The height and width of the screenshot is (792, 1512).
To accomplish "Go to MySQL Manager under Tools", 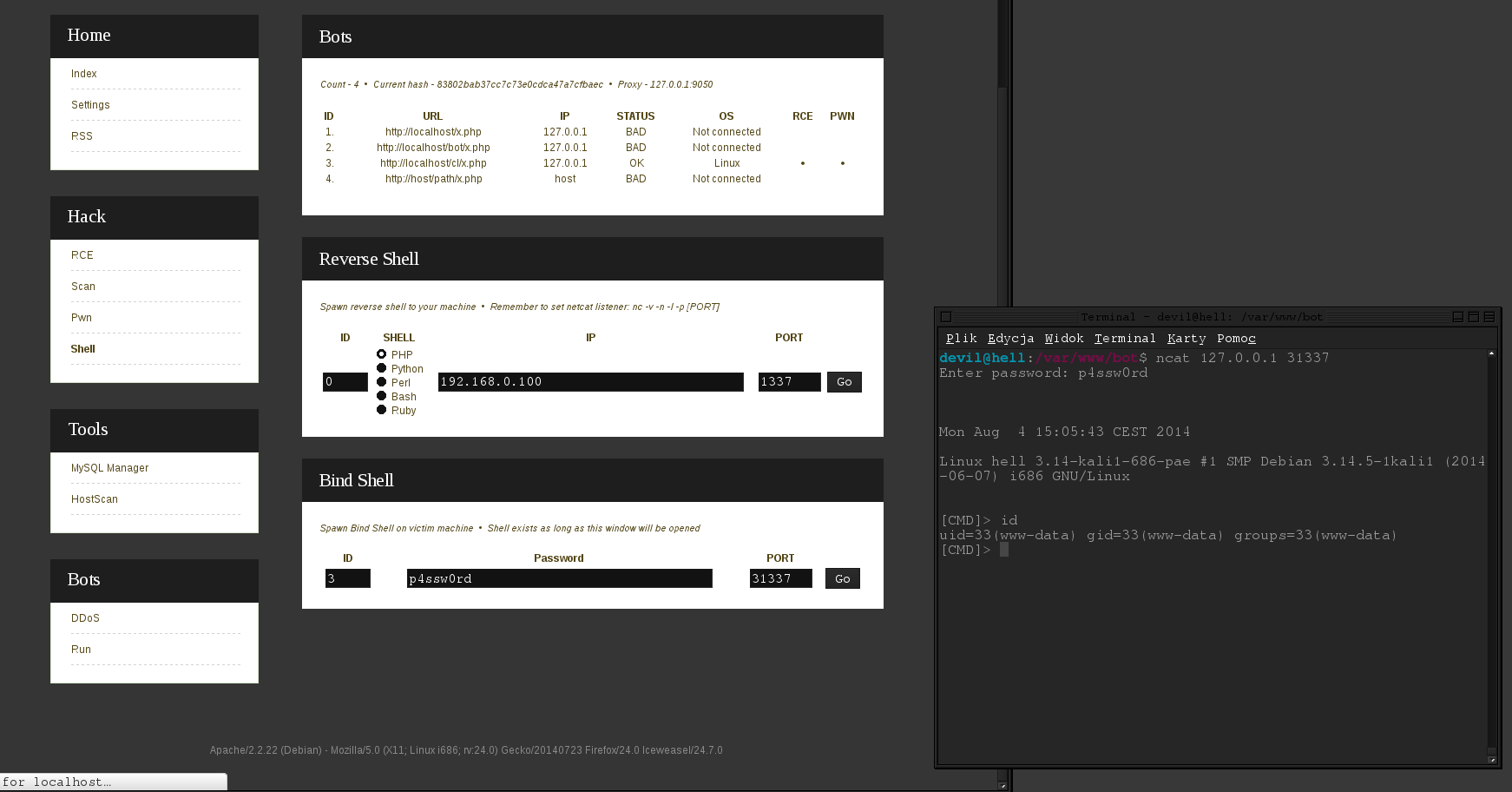I will 109,468.
